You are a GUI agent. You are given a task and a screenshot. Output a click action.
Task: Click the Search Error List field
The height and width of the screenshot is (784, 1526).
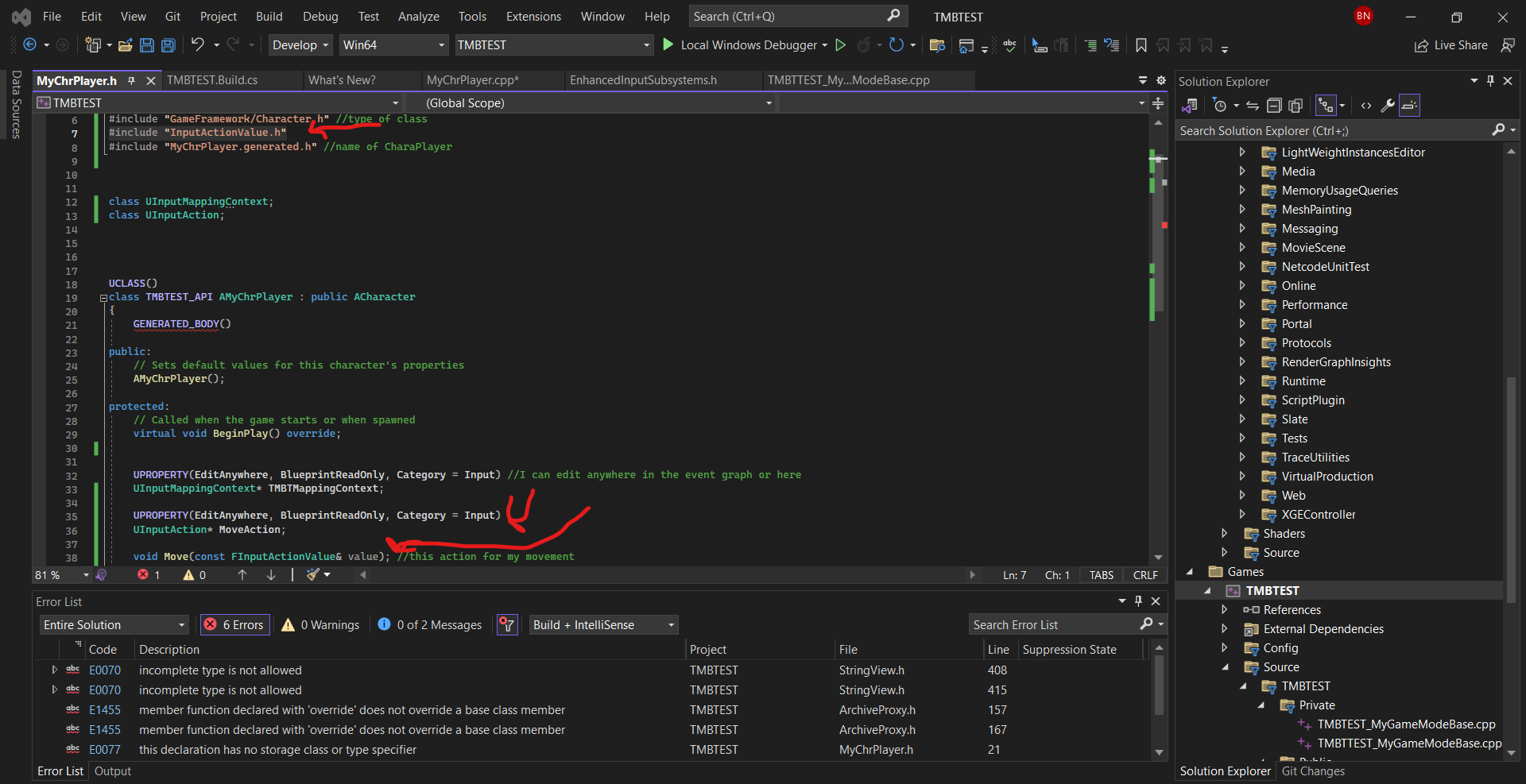point(1067,625)
